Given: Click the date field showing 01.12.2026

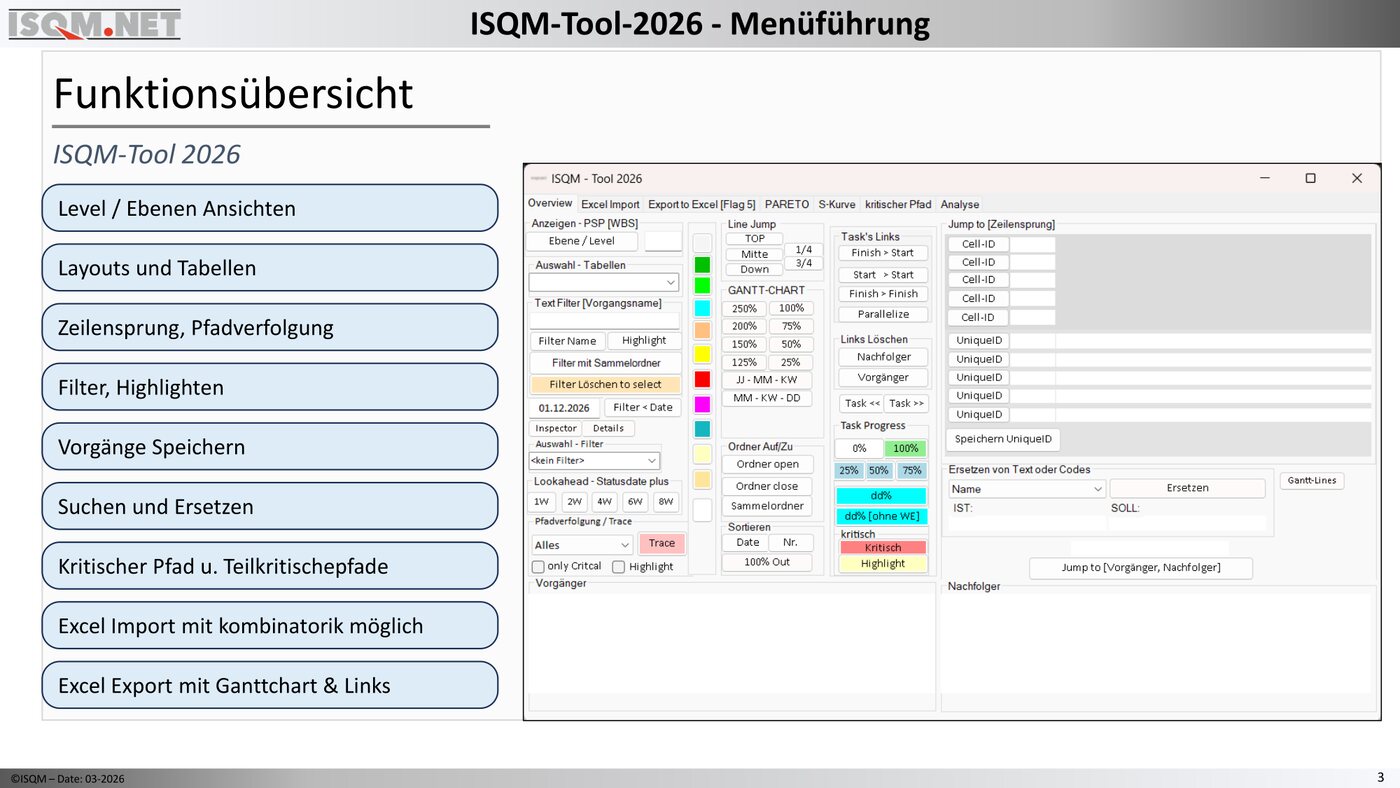Looking at the screenshot, I should pyautogui.click(x=563, y=407).
